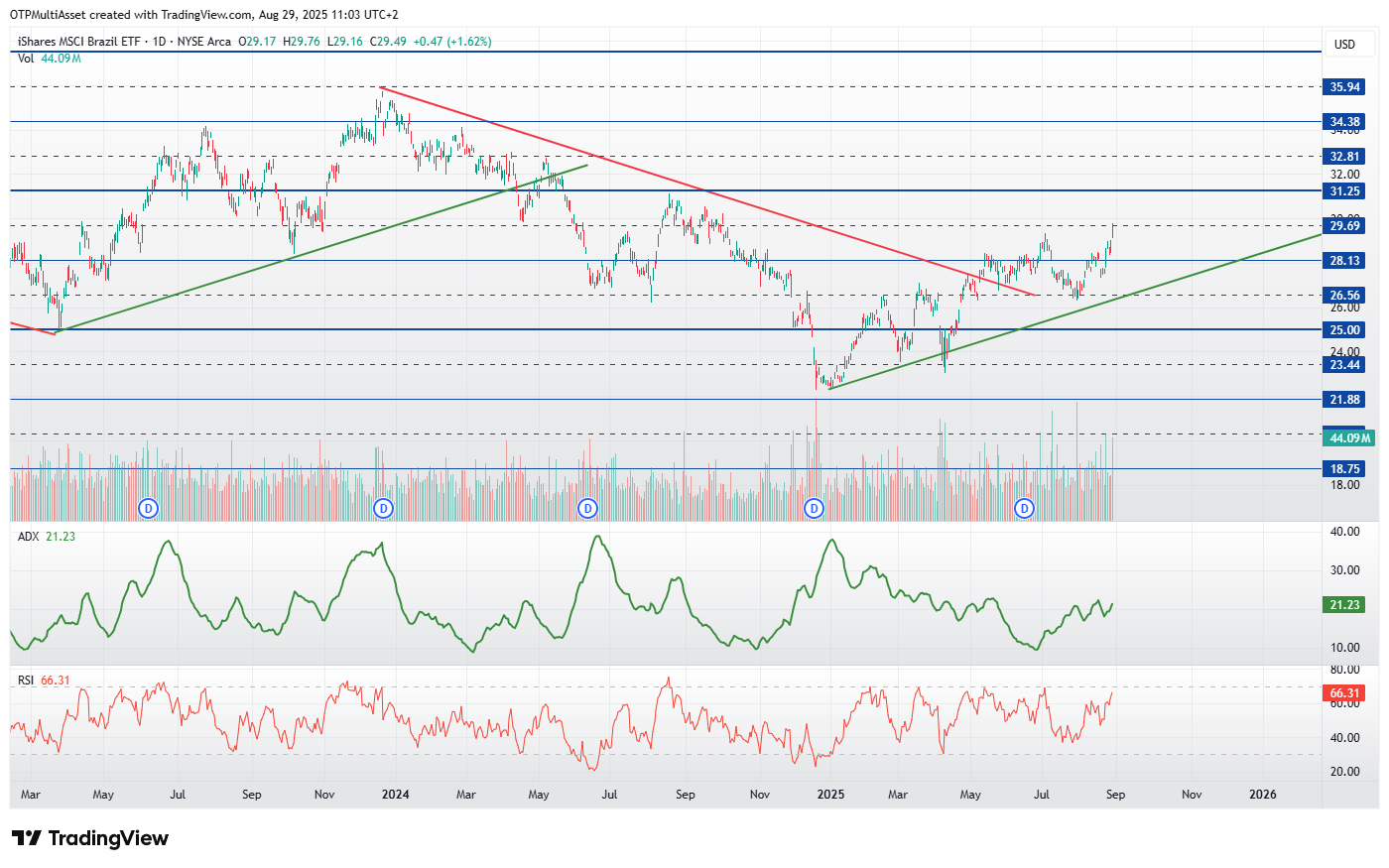Click the high price H29.76 value
The width and height of the screenshot is (1389, 868).
click(302, 42)
